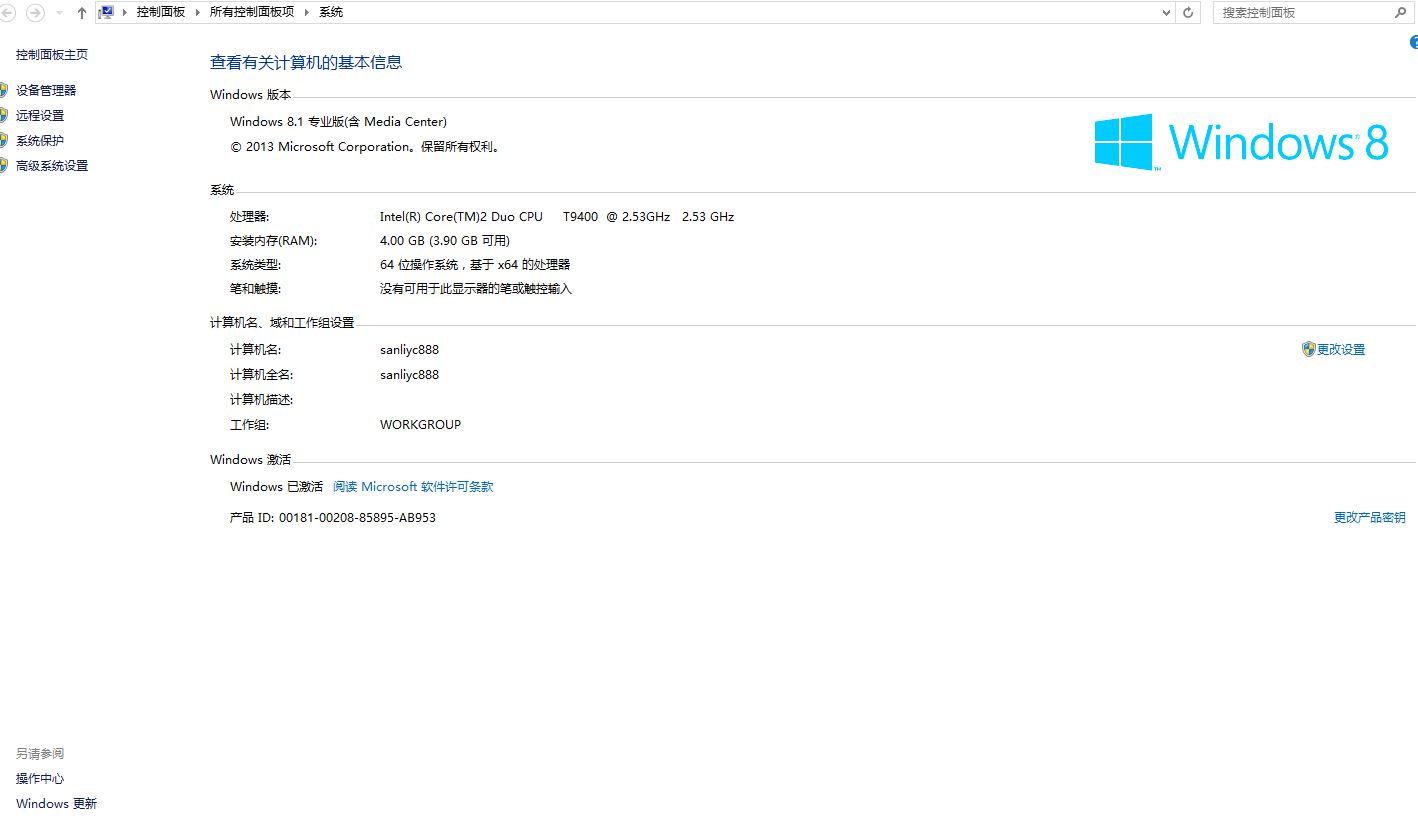Go up one level with Up arrow
This screenshot has width=1418, height=829.
click(82, 13)
